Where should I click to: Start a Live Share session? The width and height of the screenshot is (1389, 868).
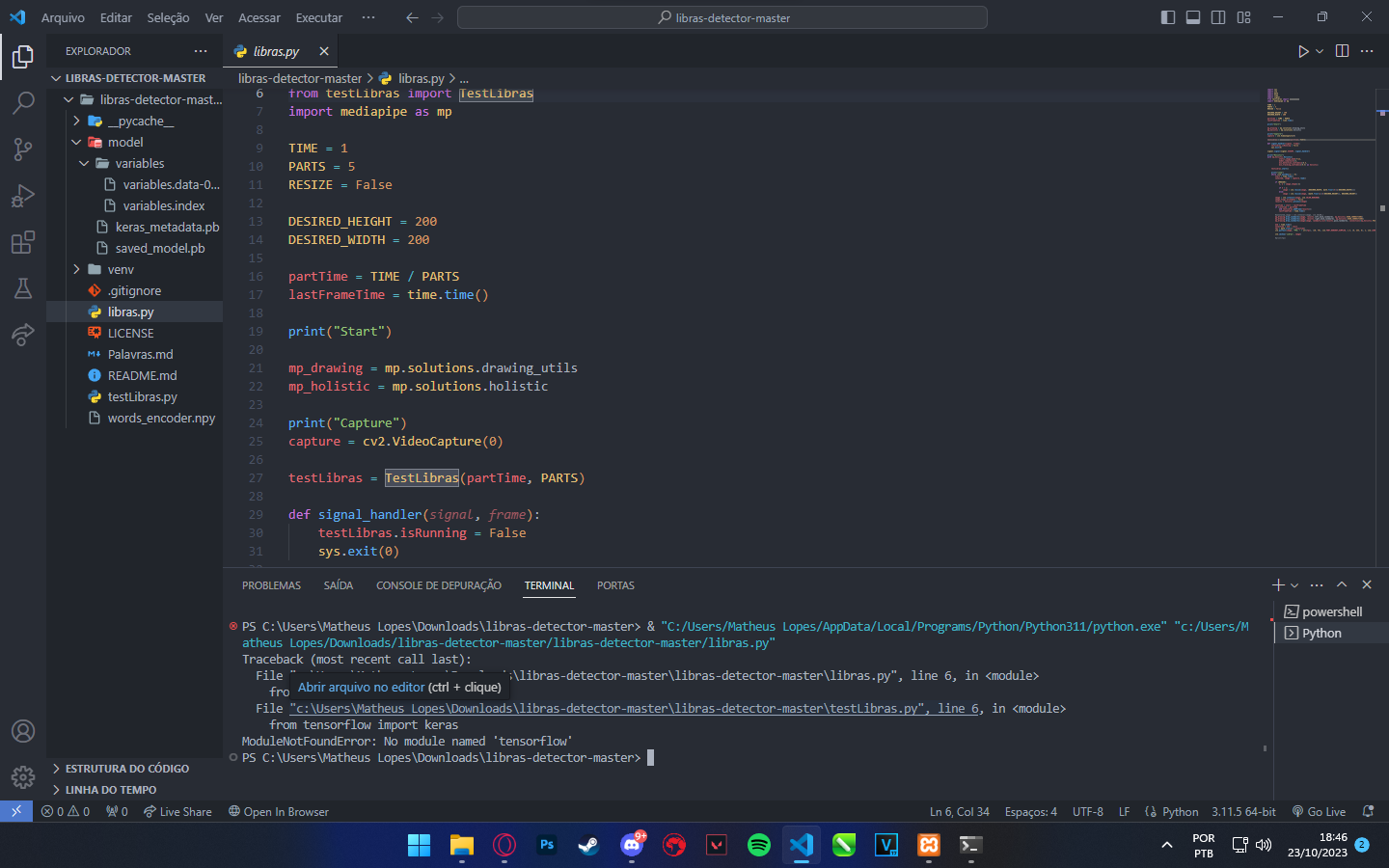[177, 811]
